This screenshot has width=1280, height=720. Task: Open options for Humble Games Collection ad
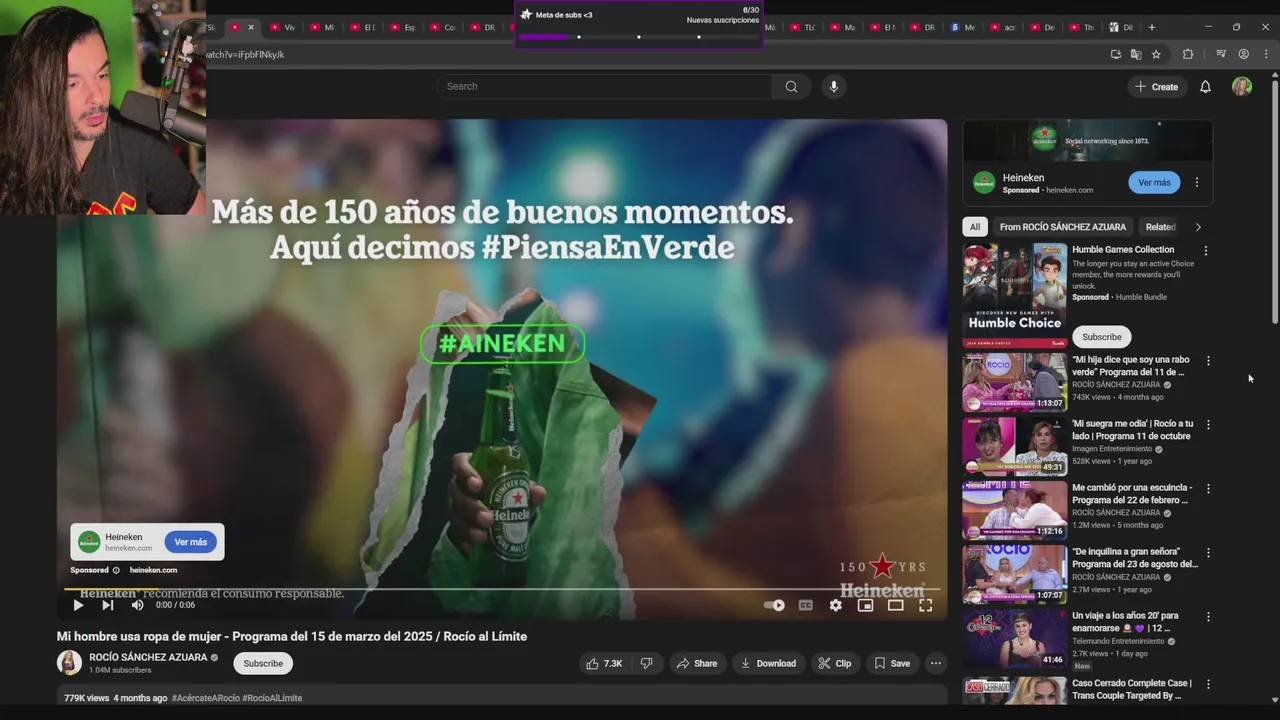tap(1206, 251)
